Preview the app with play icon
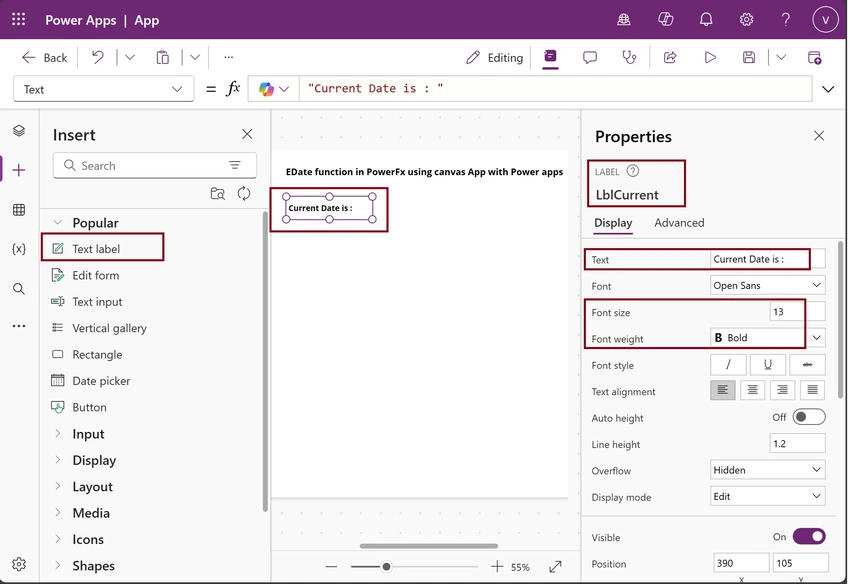The height and width of the screenshot is (584, 850). (710, 57)
